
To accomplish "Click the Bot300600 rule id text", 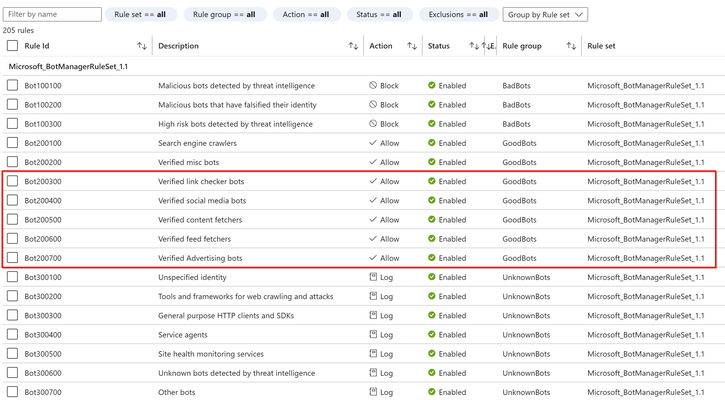I will (x=43, y=373).
